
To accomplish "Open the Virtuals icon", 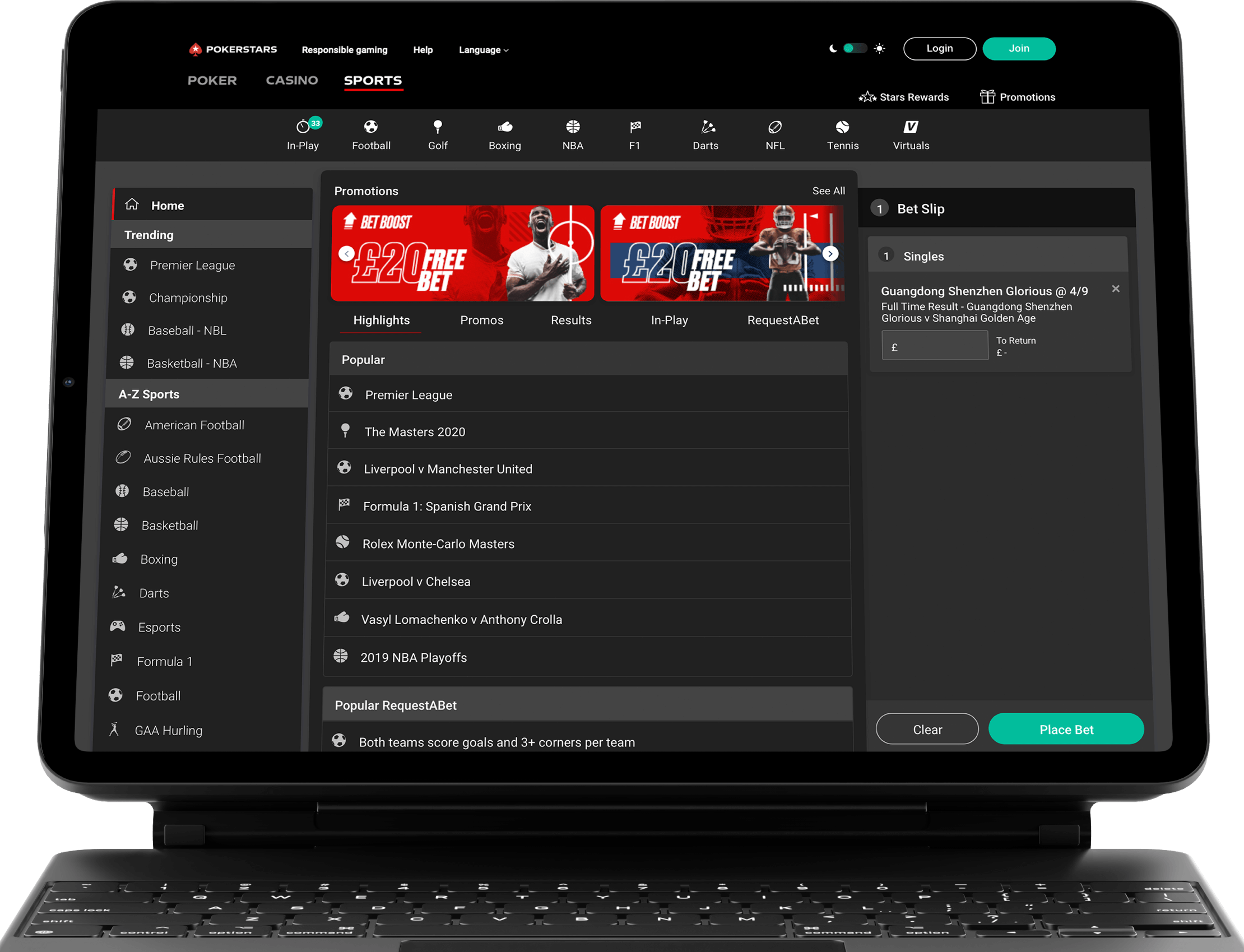I will [x=911, y=127].
